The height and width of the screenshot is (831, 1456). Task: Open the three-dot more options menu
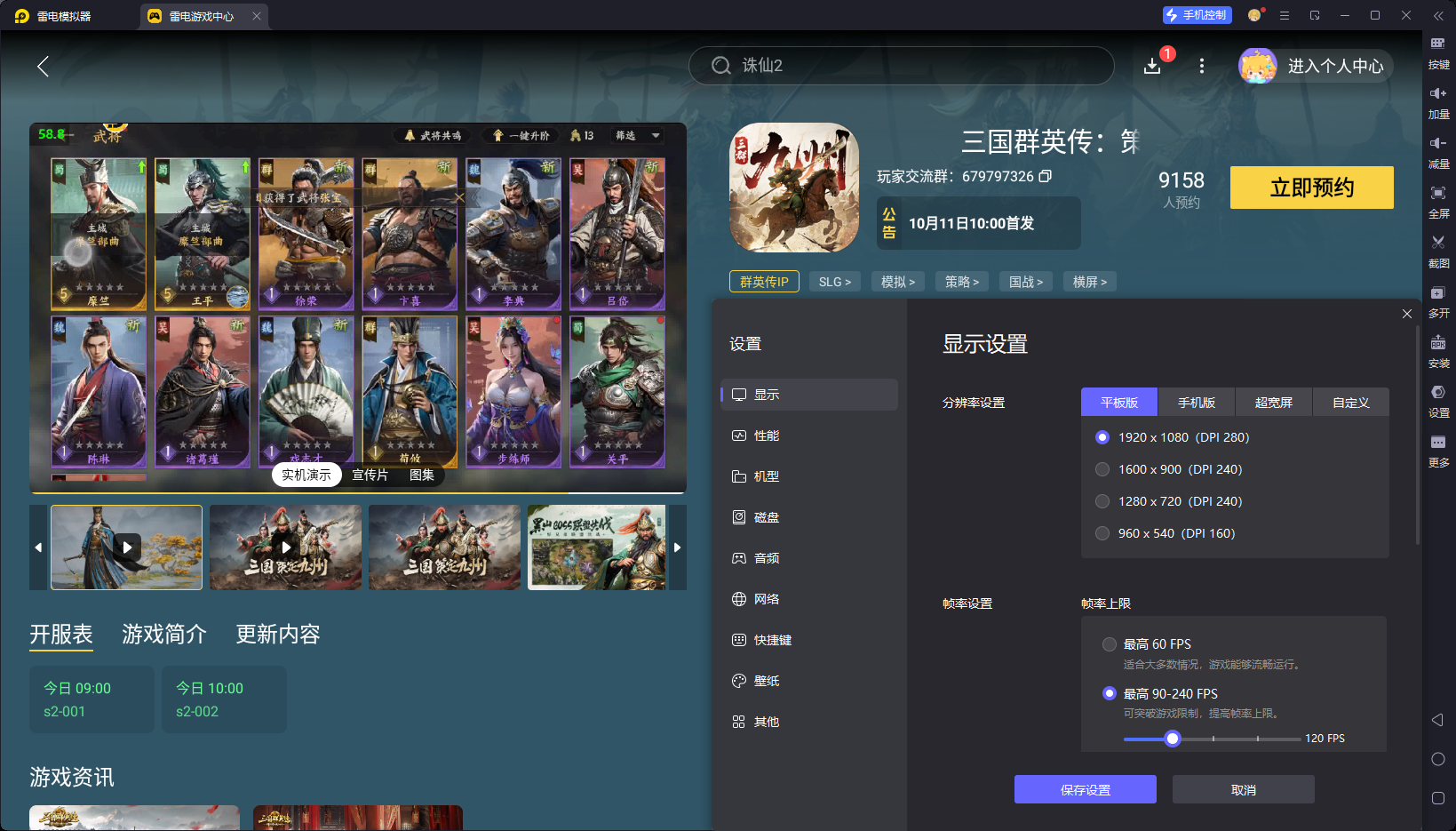click(x=1202, y=66)
